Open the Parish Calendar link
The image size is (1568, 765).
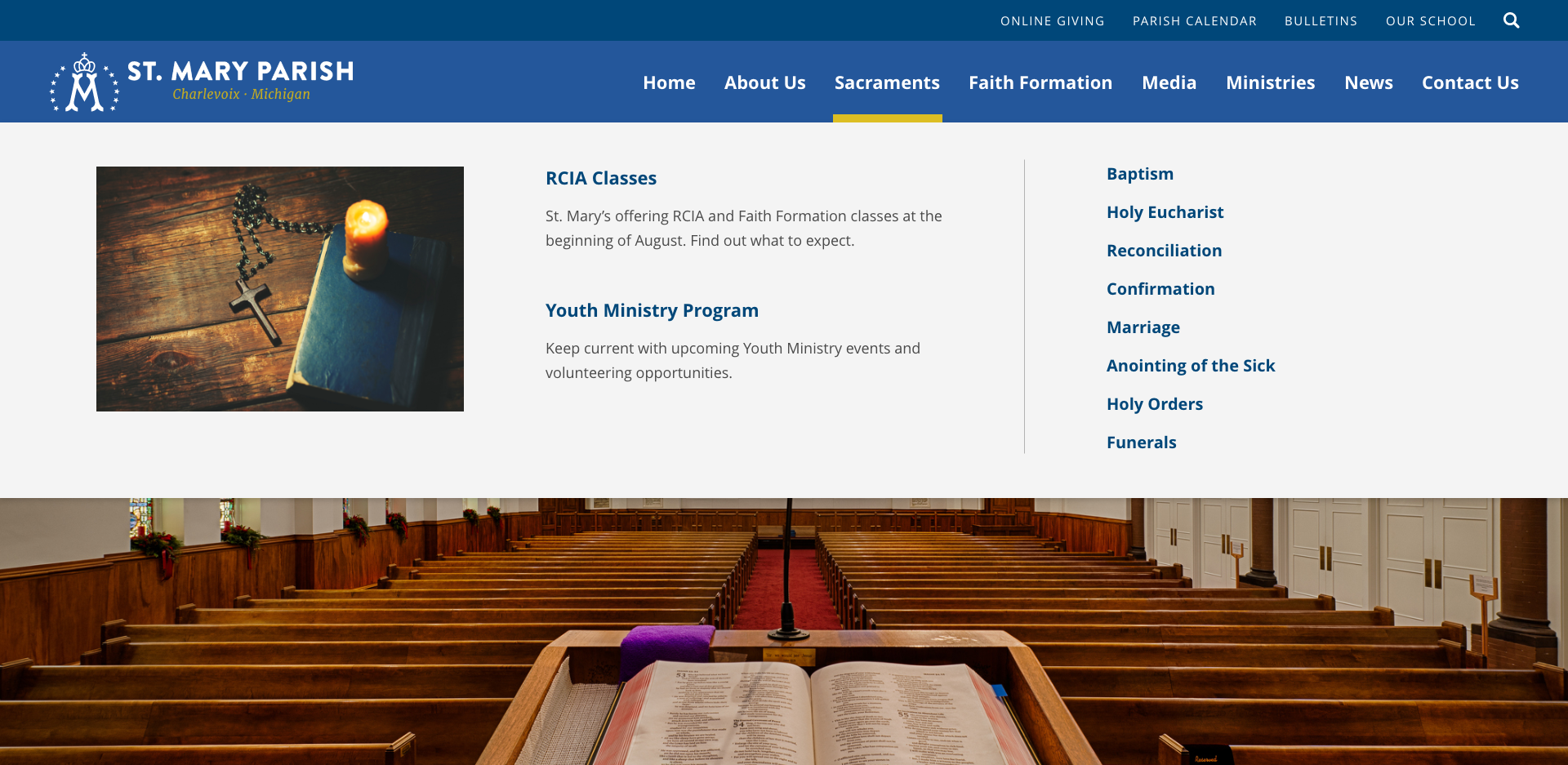(x=1194, y=21)
